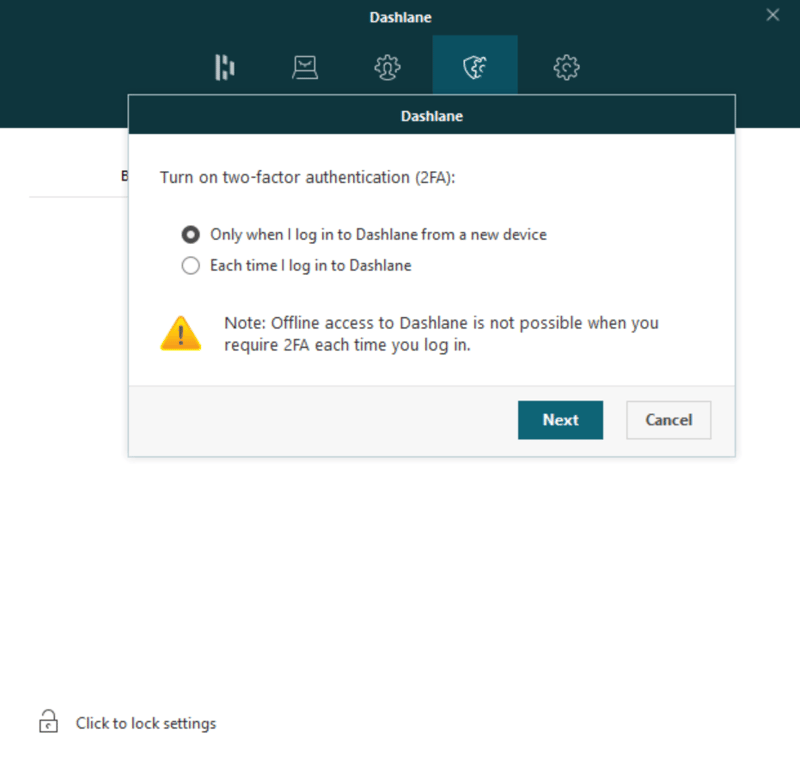Screen dimensions: 800x769
Task: Open the sync laptop settings tab icon
Action: click(305, 67)
